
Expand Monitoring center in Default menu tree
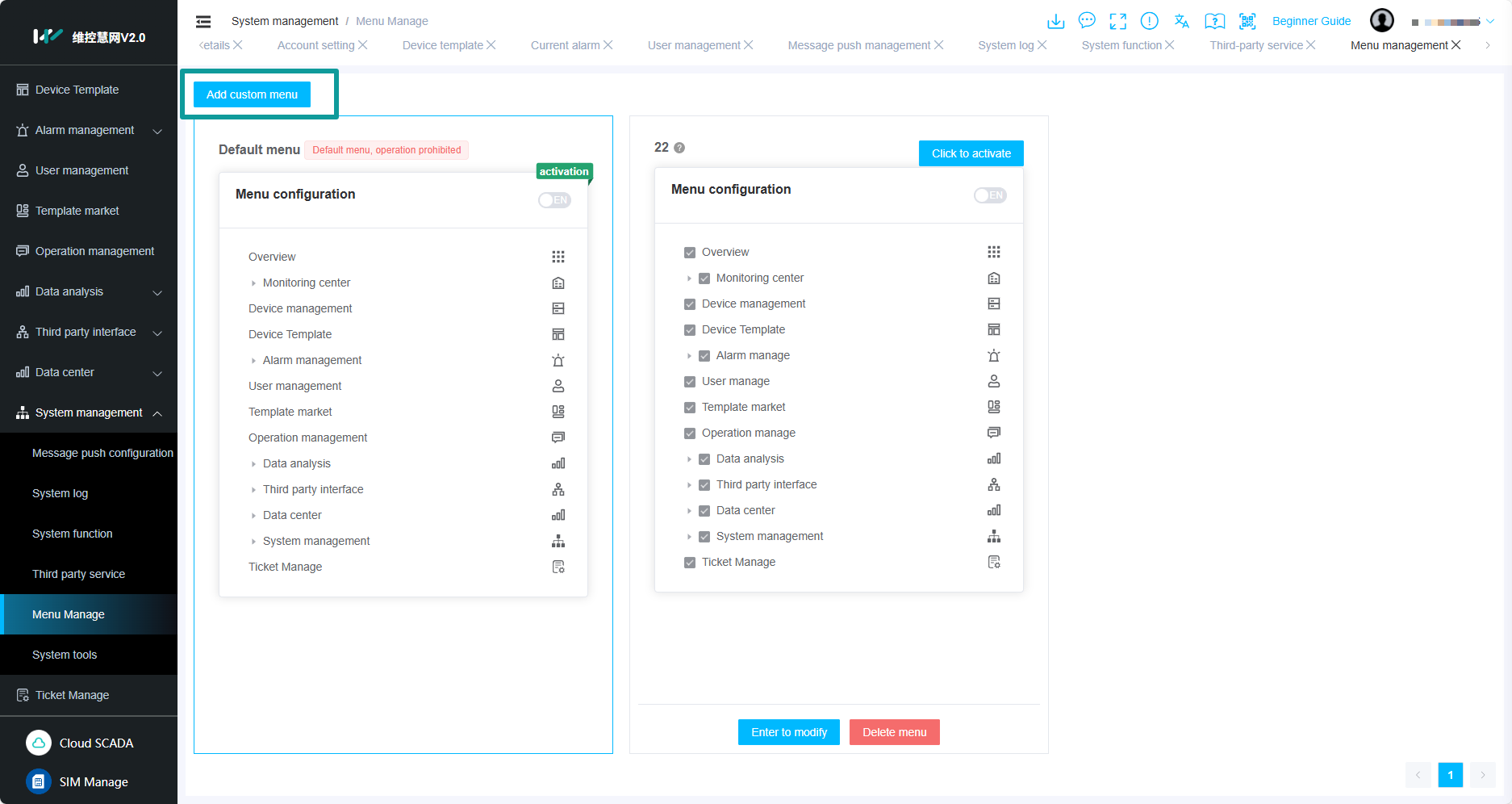click(253, 283)
